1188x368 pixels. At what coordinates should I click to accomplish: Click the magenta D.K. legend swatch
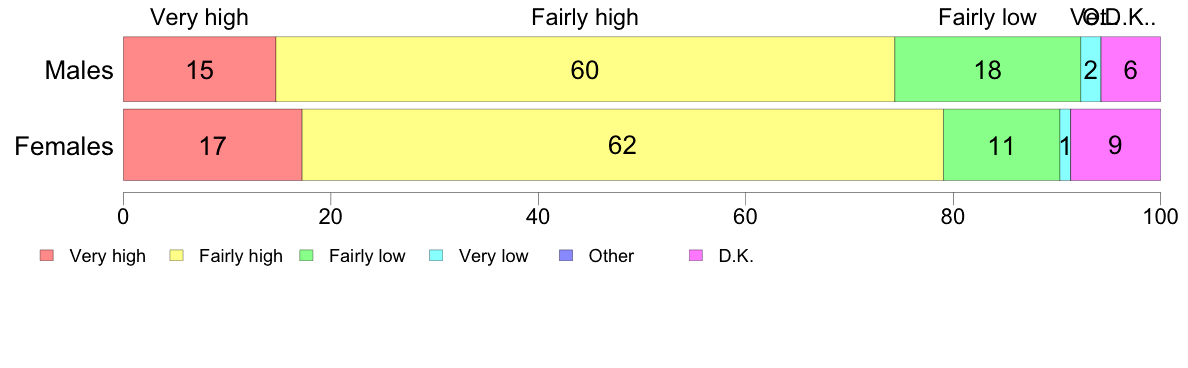[696, 256]
